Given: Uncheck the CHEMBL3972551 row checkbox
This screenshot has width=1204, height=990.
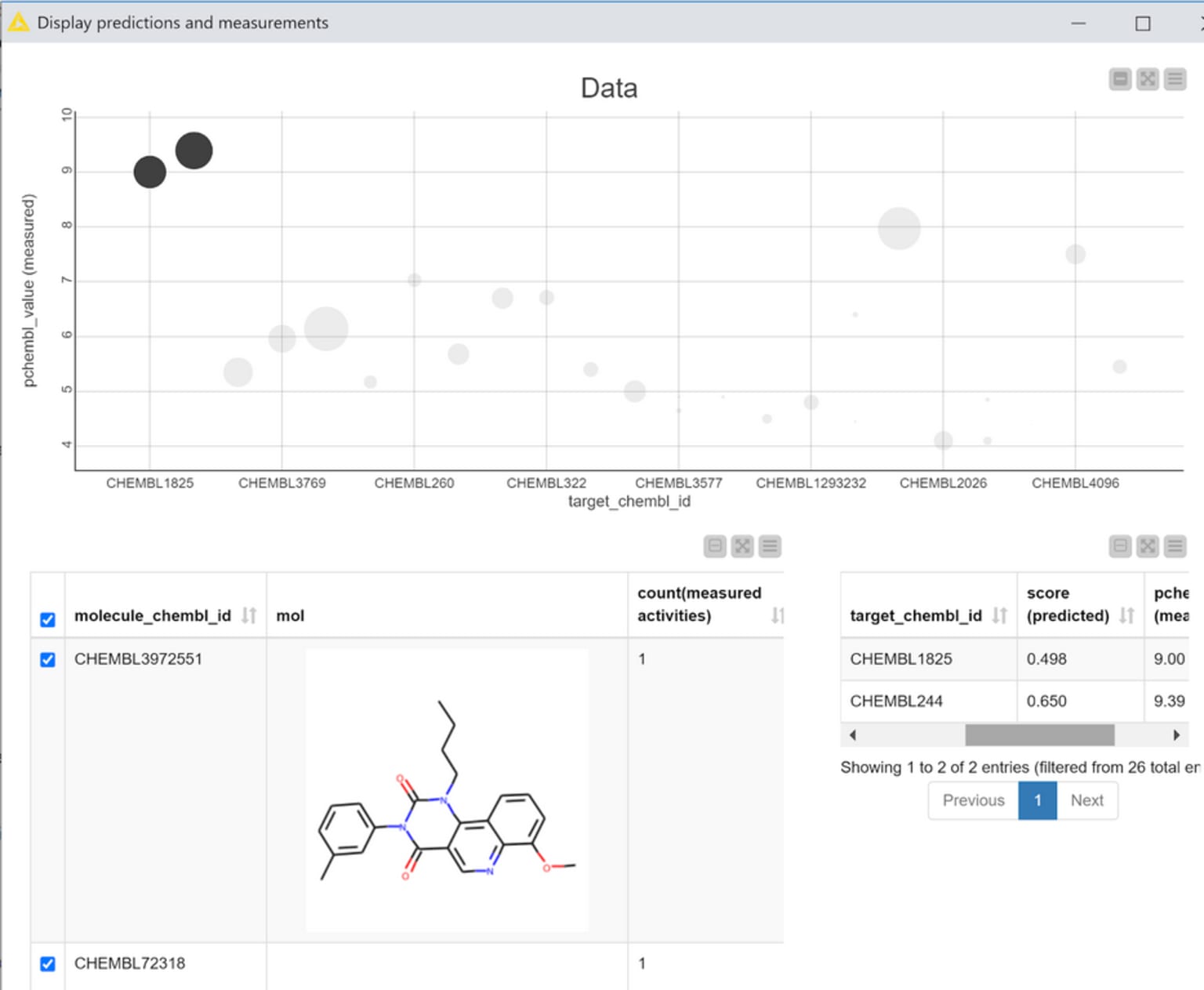Looking at the screenshot, I should 48,659.
